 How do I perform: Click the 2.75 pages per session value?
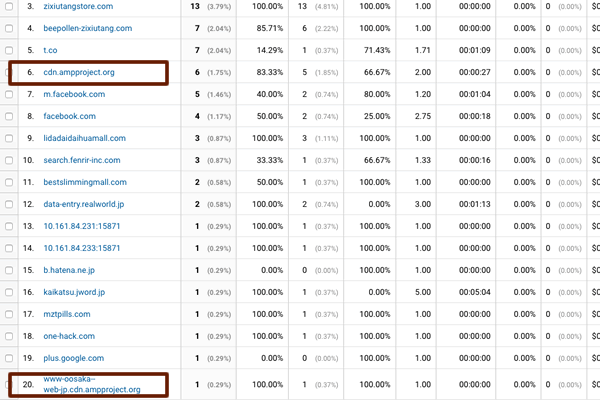(423, 116)
